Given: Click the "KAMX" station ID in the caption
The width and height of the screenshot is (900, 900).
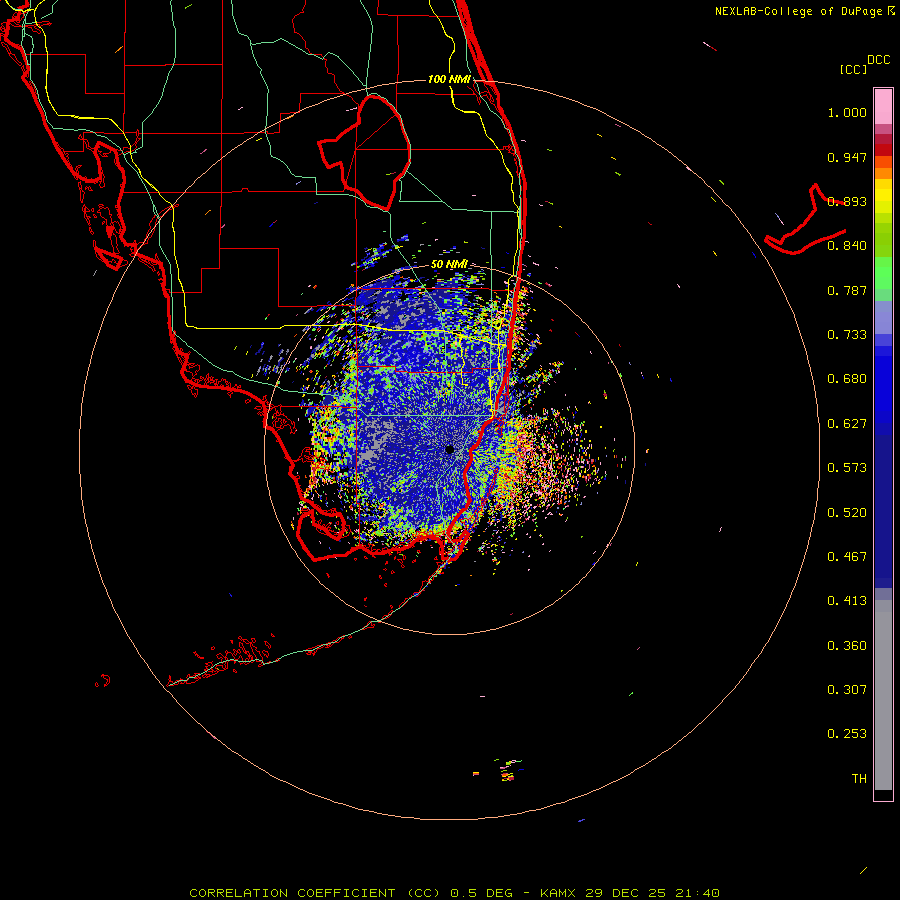Looking at the screenshot, I should click(x=557, y=893).
